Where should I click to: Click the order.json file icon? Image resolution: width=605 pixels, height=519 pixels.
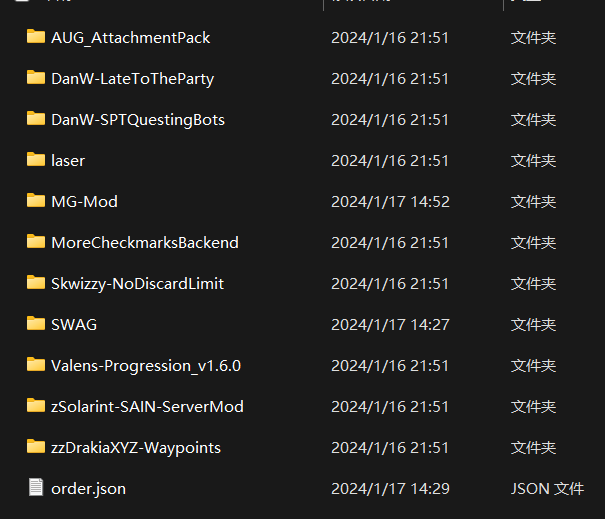pyautogui.click(x=36, y=488)
